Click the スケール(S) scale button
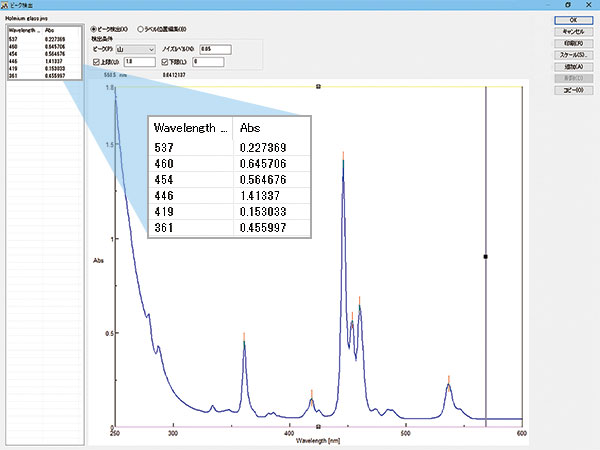 pyautogui.click(x=573, y=55)
